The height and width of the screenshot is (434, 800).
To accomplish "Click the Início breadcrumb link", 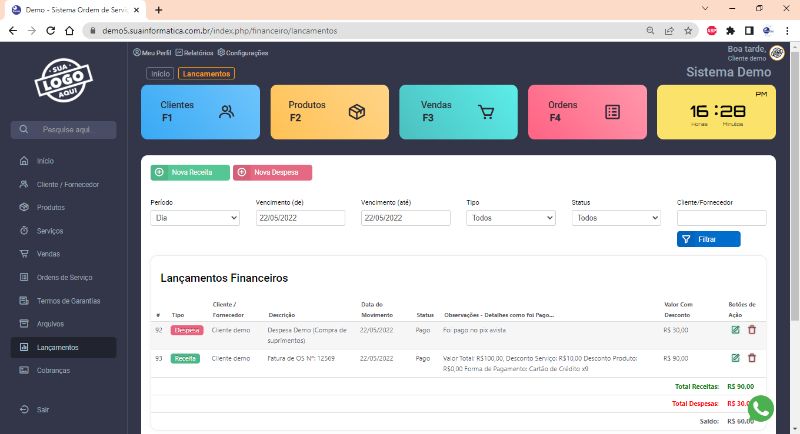I will 160,73.
